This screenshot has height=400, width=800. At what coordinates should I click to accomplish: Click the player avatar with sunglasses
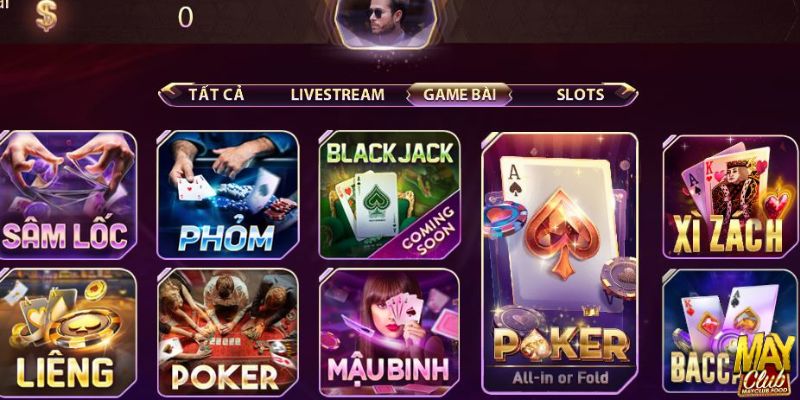tap(386, 21)
